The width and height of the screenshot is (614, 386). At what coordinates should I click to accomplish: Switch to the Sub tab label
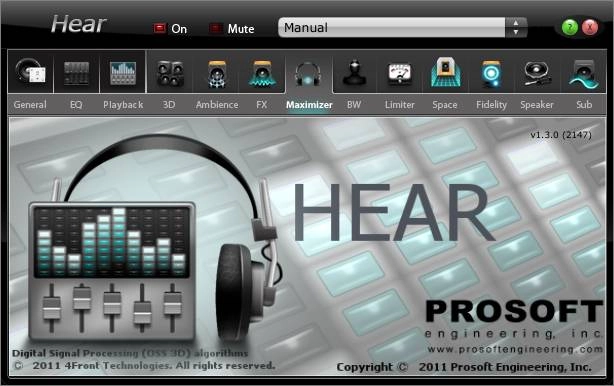(584, 105)
